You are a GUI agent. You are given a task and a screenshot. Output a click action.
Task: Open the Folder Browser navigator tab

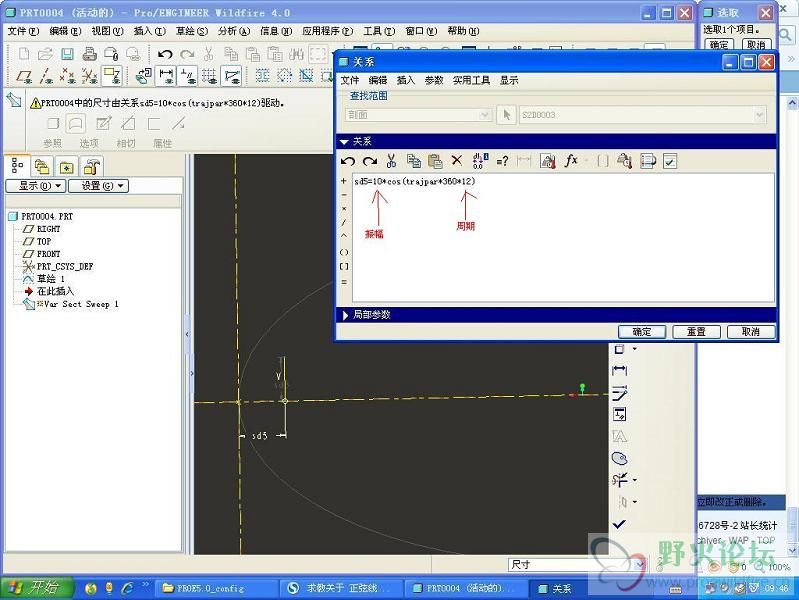click(42, 166)
